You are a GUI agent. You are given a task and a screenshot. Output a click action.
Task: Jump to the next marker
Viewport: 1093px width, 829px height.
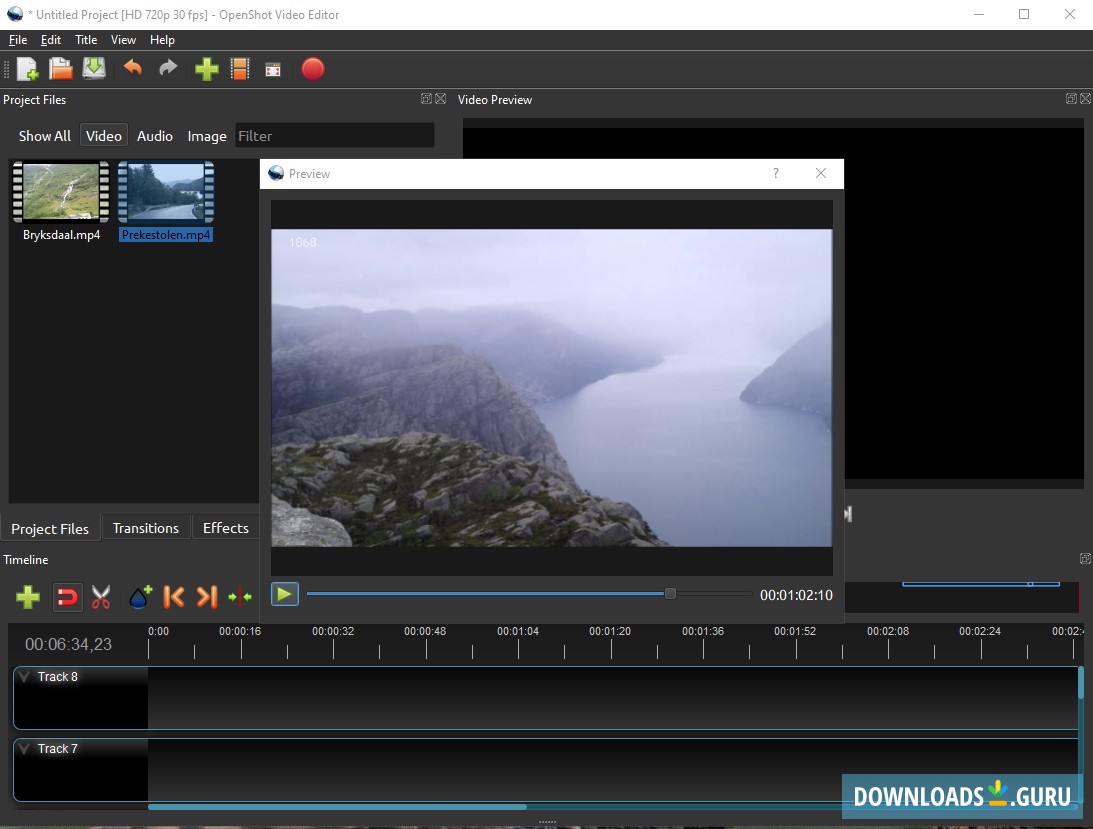(x=206, y=596)
